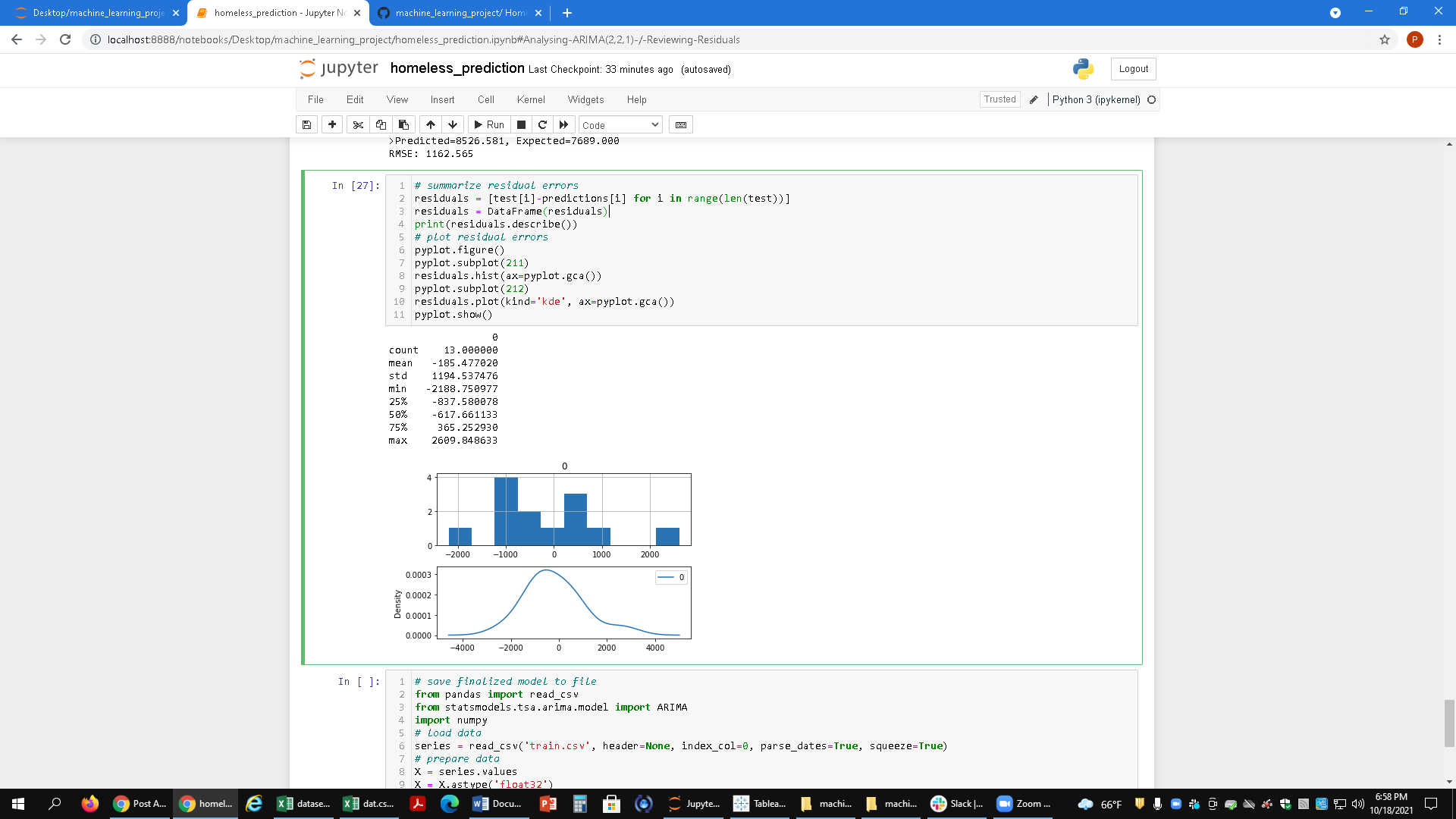Screen dimensions: 1456x819
Task: Open Firefox from the taskbar
Action: click(x=89, y=804)
